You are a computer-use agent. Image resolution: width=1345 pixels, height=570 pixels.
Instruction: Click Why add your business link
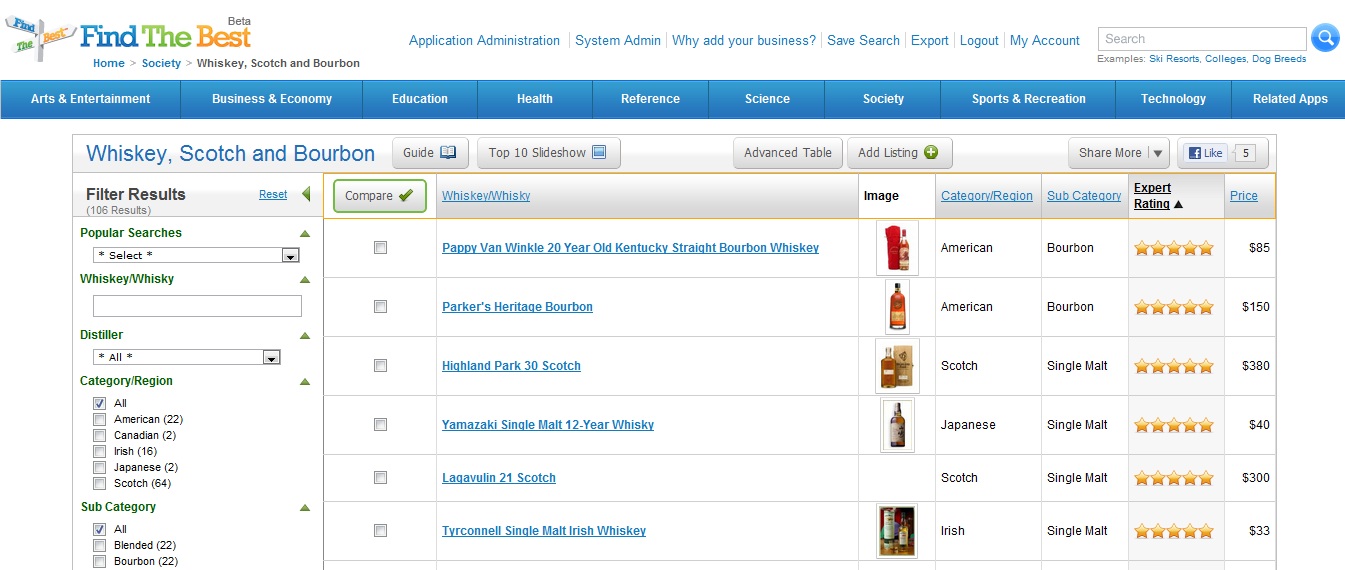744,41
